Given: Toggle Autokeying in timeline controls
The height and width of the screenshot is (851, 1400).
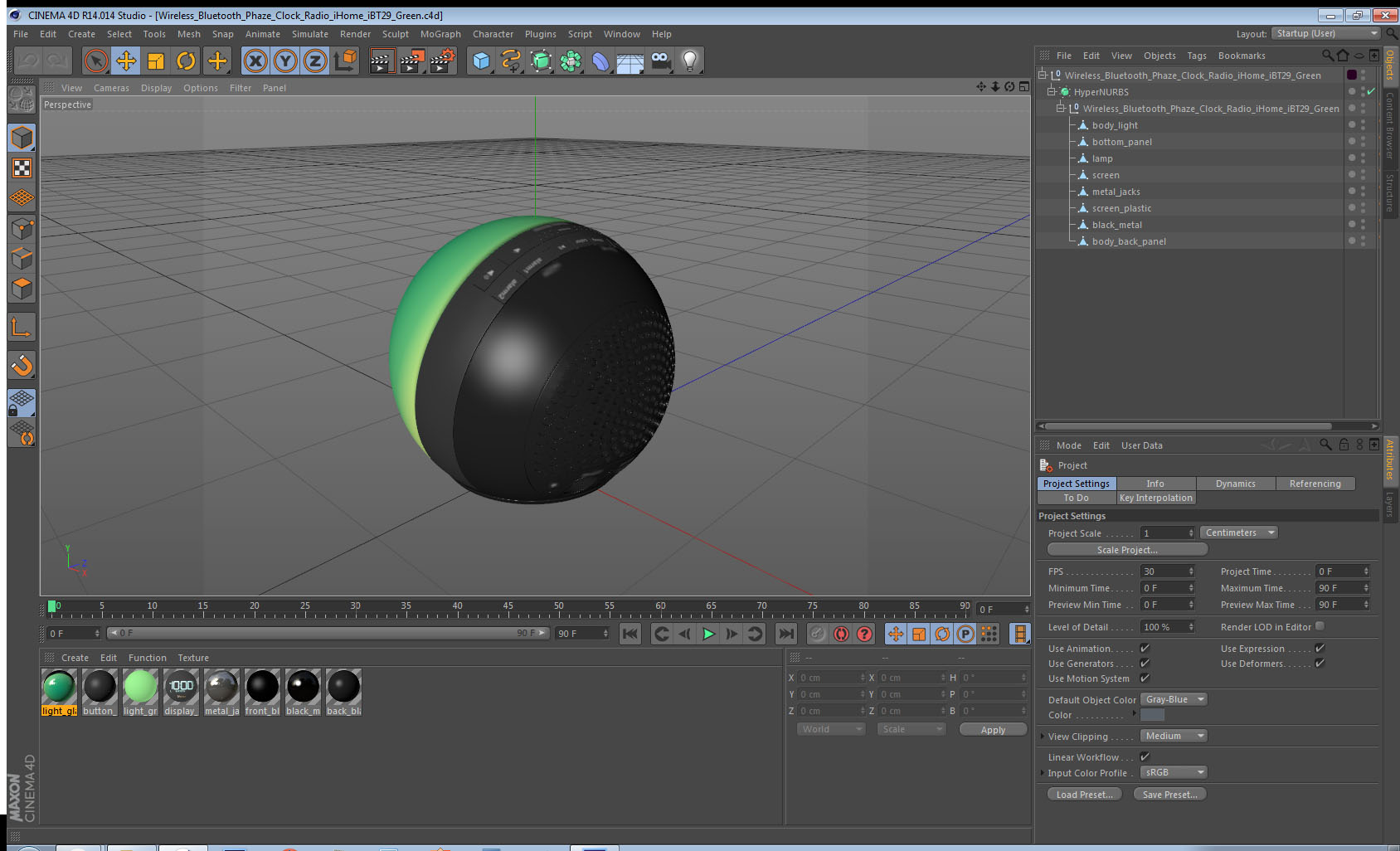Looking at the screenshot, I should pyautogui.click(x=841, y=634).
